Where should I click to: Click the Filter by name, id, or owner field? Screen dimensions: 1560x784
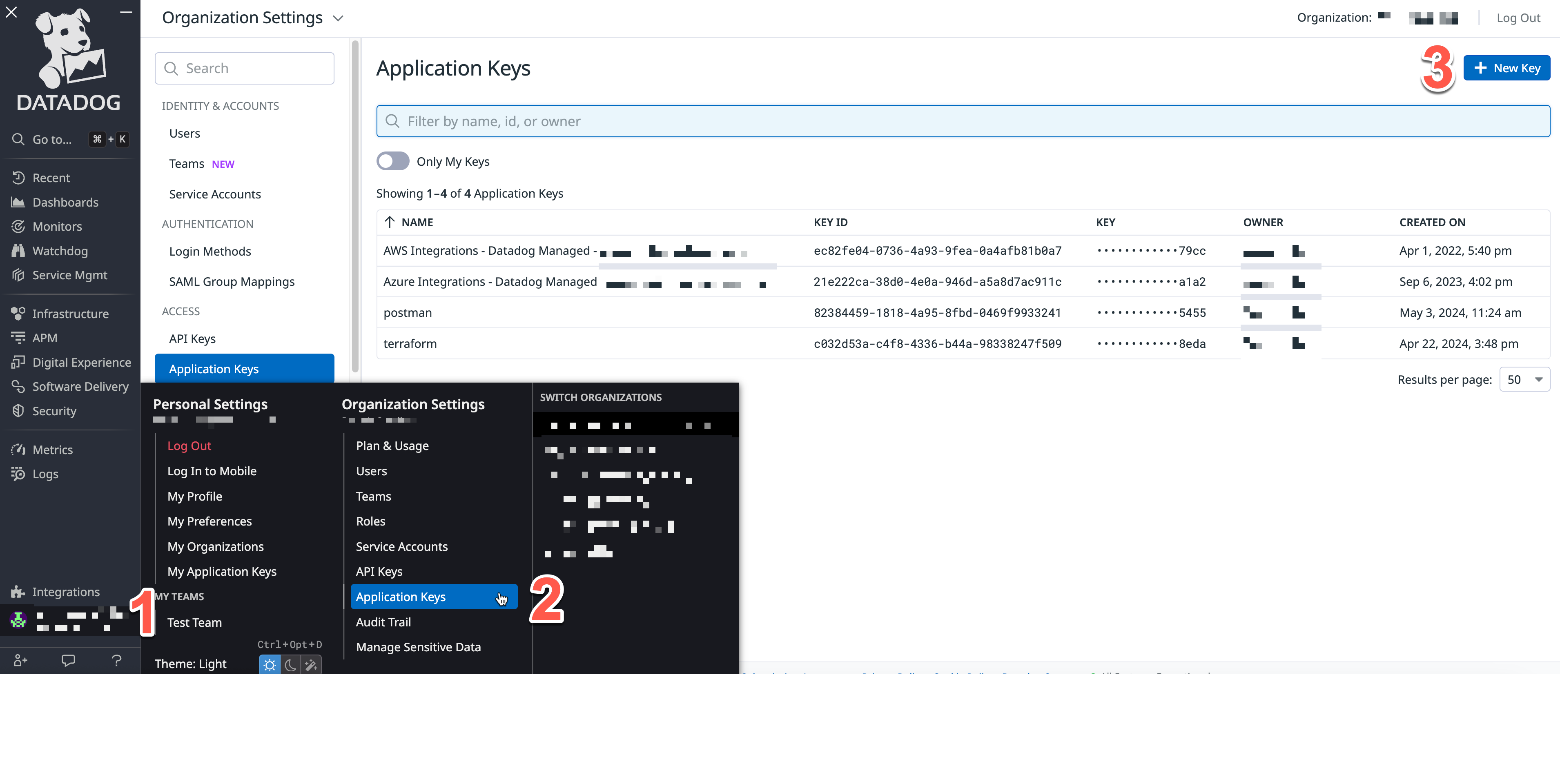point(963,121)
